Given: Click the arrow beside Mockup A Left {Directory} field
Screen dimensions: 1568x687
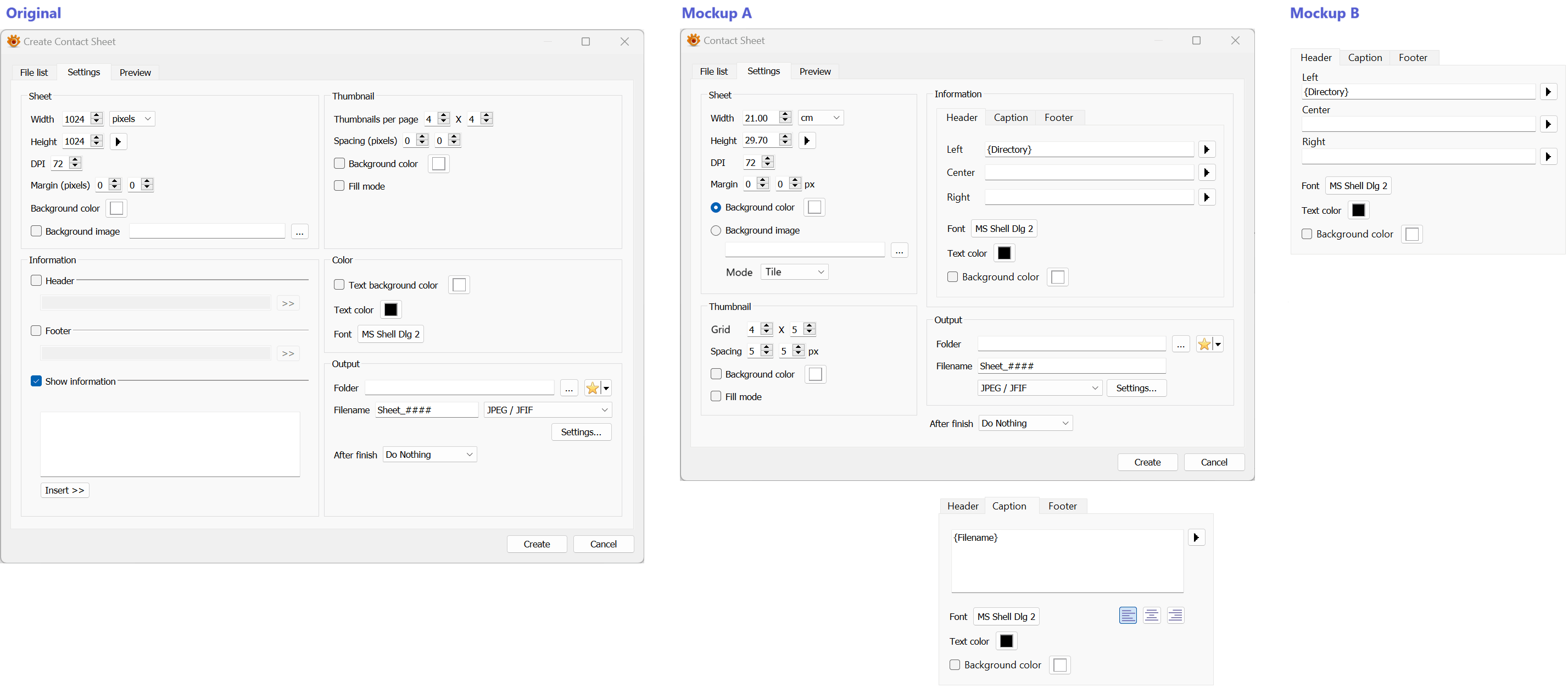Looking at the screenshot, I should (x=1207, y=149).
